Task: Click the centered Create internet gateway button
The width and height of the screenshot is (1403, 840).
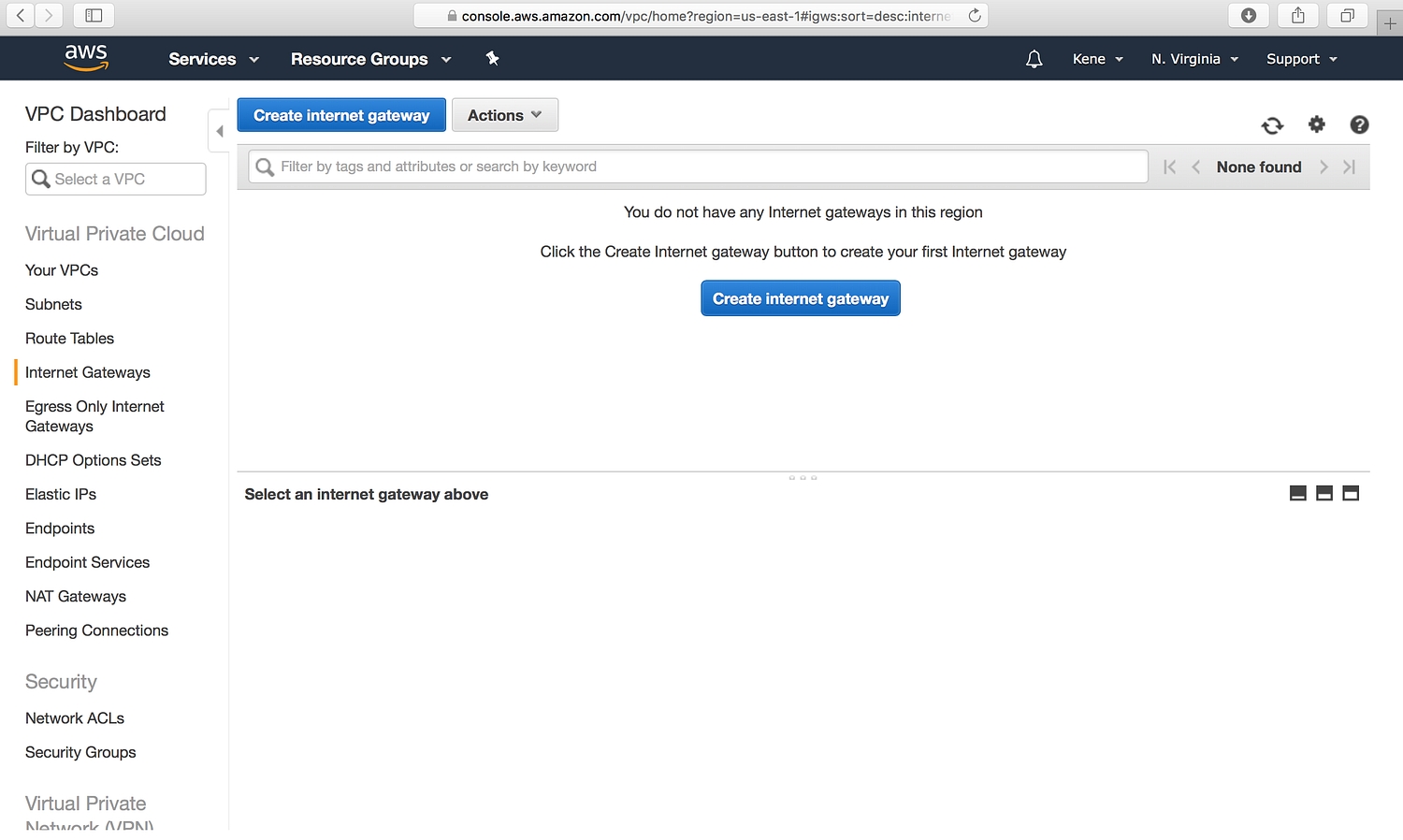Action: [x=801, y=298]
